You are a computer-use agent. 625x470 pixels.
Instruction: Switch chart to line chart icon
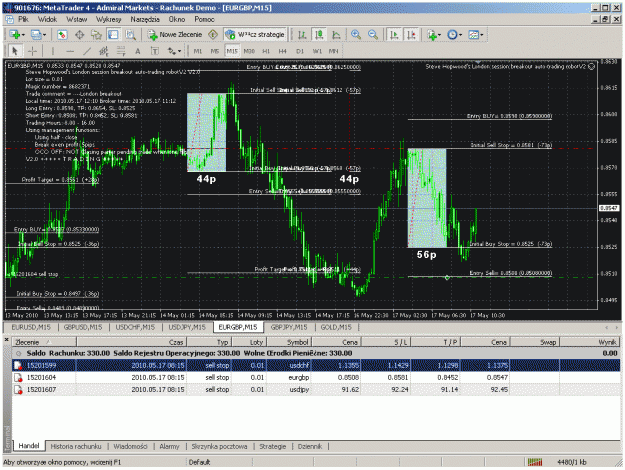click(x=336, y=35)
